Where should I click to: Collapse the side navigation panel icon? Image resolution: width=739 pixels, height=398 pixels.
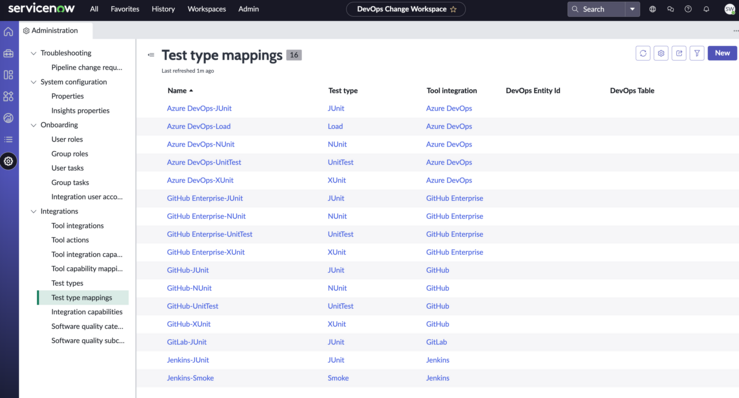151,55
